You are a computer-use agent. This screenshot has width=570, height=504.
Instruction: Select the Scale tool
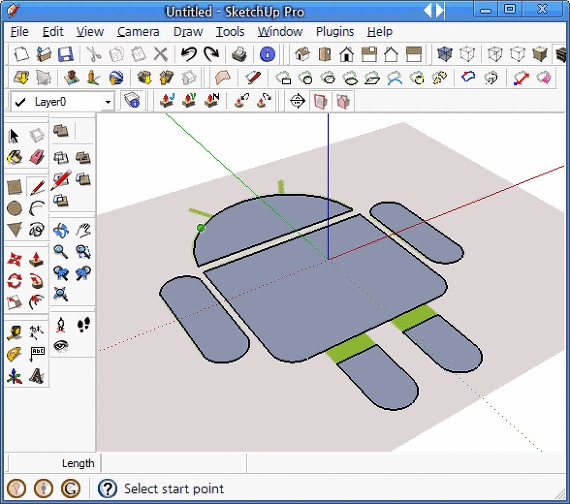(x=15, y=303)
